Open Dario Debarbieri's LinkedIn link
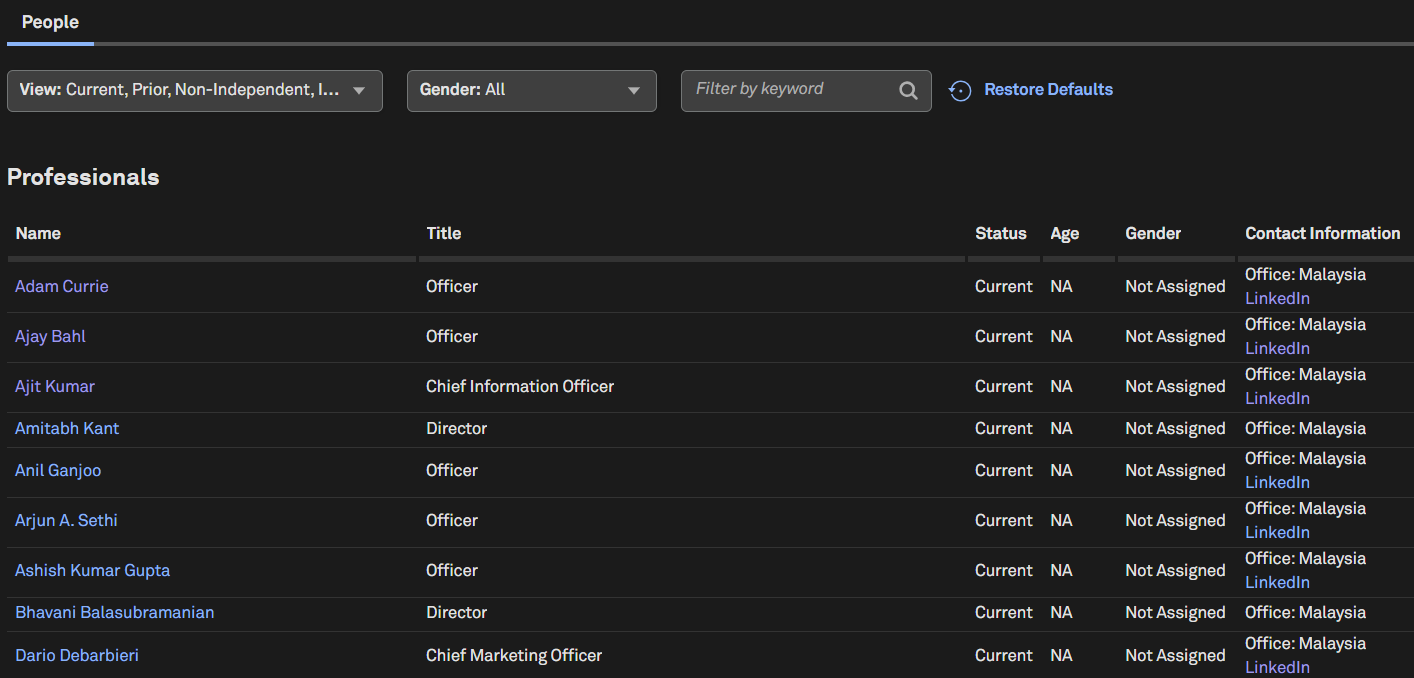Screen dimensions: 1414x678 1277,667
